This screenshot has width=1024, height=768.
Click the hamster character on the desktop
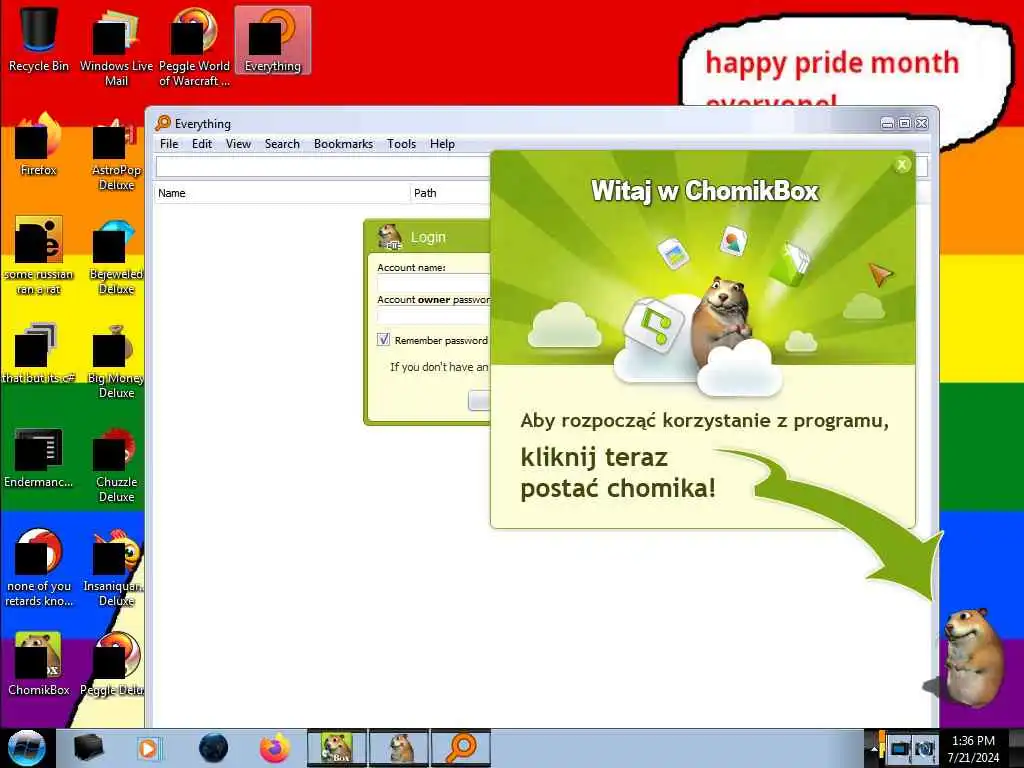tap(973, 656)
